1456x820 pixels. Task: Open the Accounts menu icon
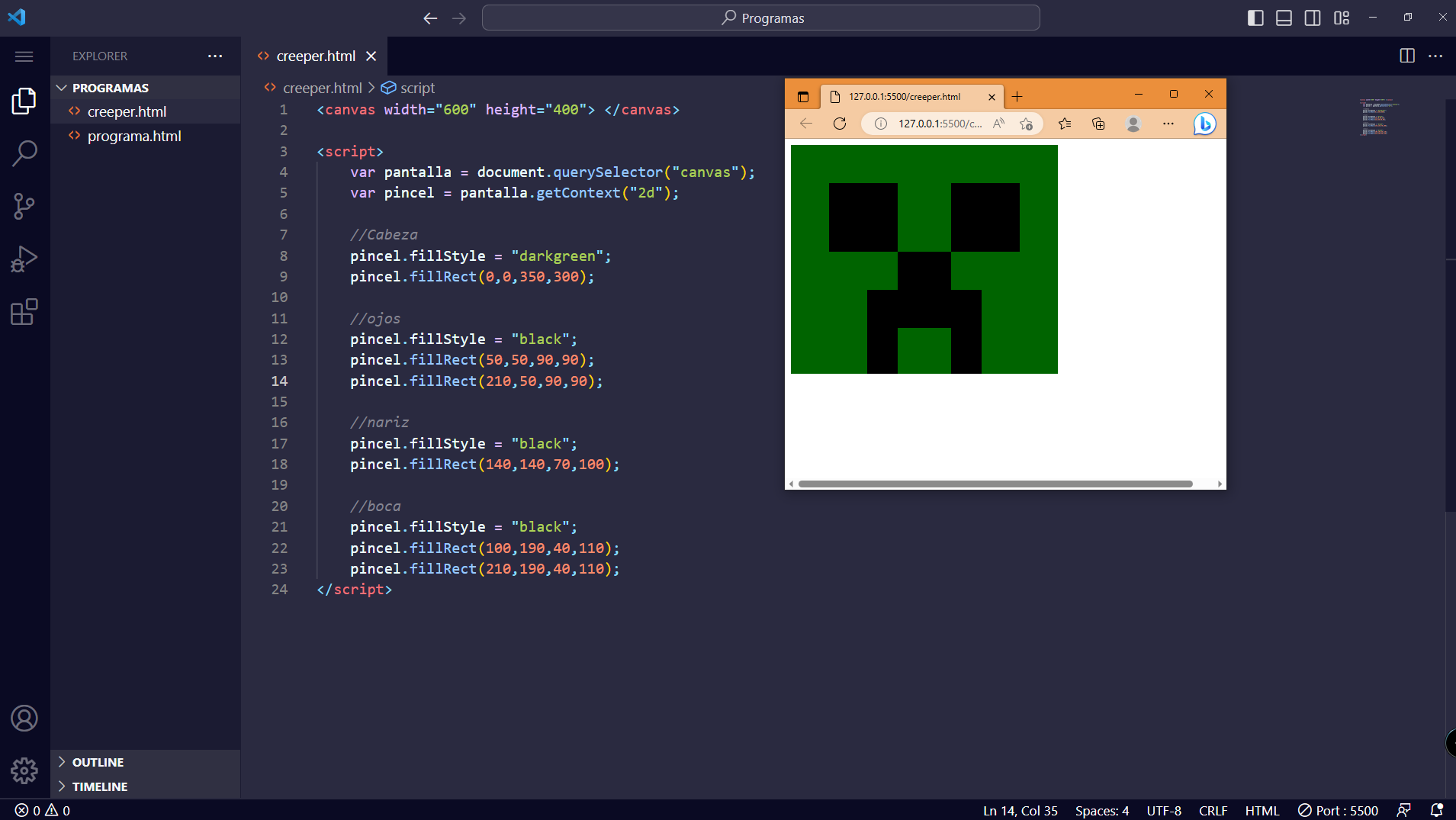point(24,719)
